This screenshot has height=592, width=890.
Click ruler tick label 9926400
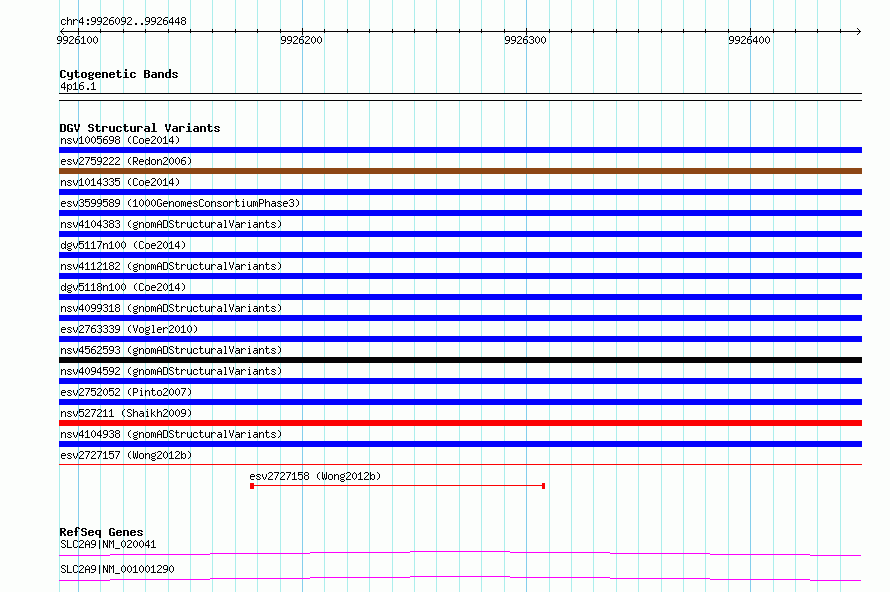coord(749,40)
